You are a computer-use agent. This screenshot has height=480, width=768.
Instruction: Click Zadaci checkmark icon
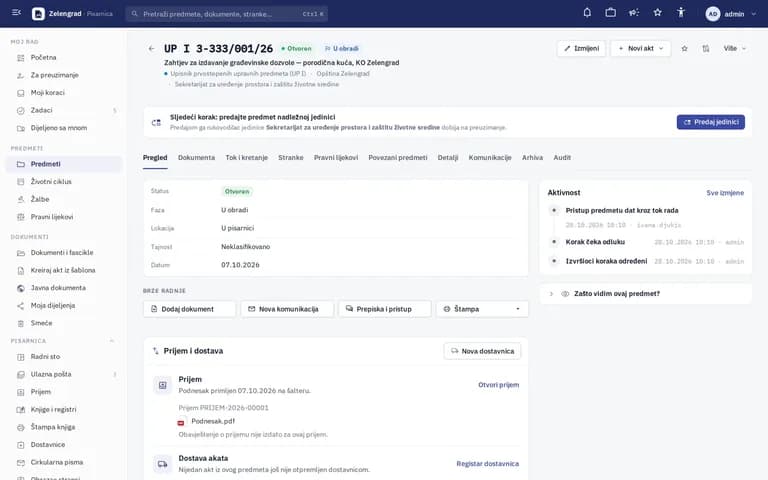click(21, 111)
